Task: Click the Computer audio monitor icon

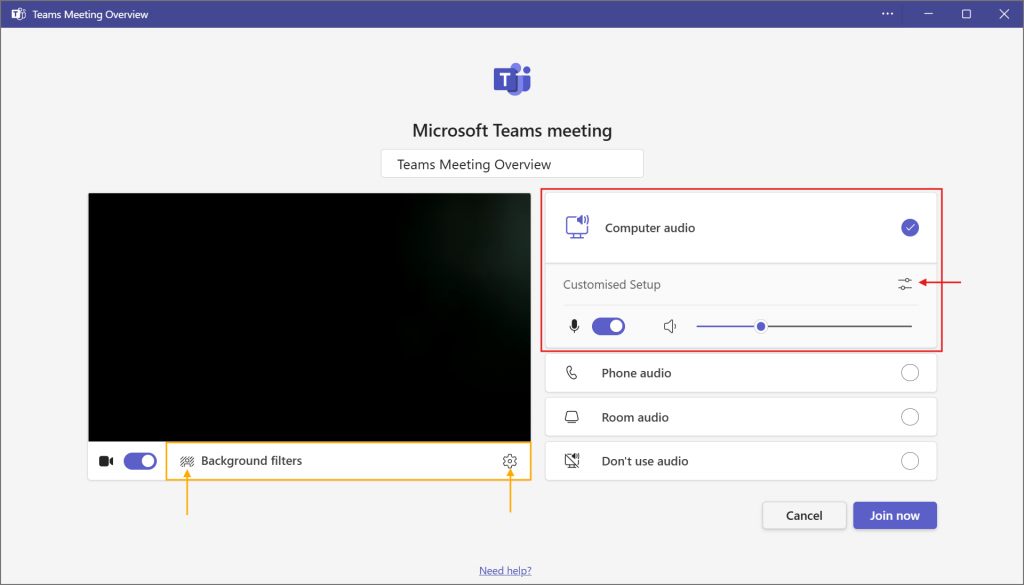Action: pos(577,227)
